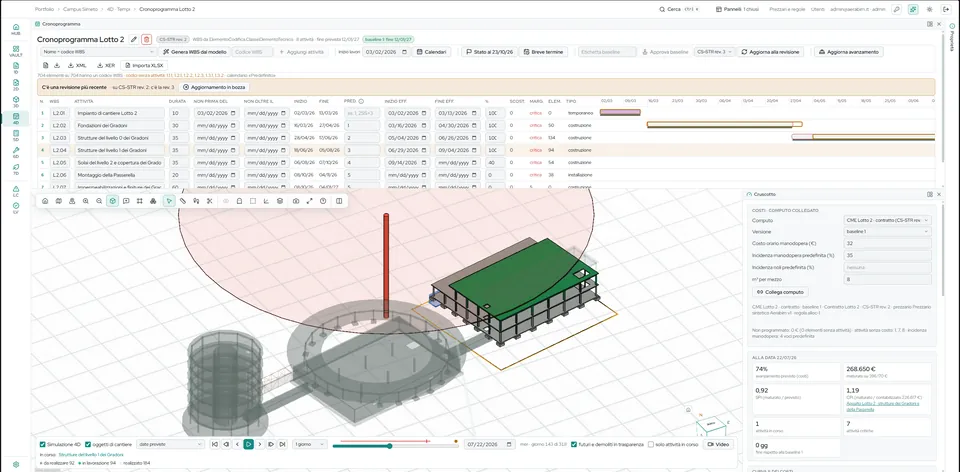This screenshot has height=472, width=960.
Task: Toggle the oggetti di cantiere checkbox
Action: click(88, 444)
